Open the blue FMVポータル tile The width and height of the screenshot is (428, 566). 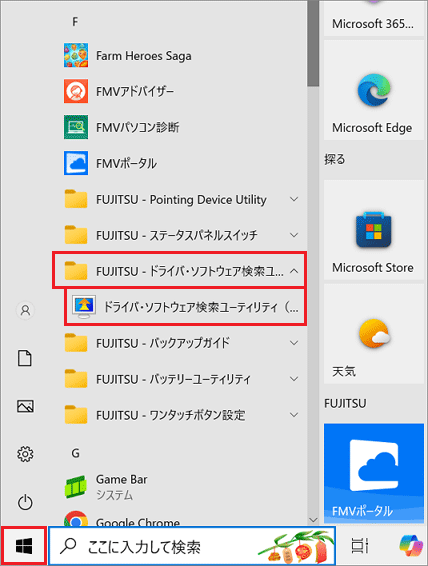point(374,473)
